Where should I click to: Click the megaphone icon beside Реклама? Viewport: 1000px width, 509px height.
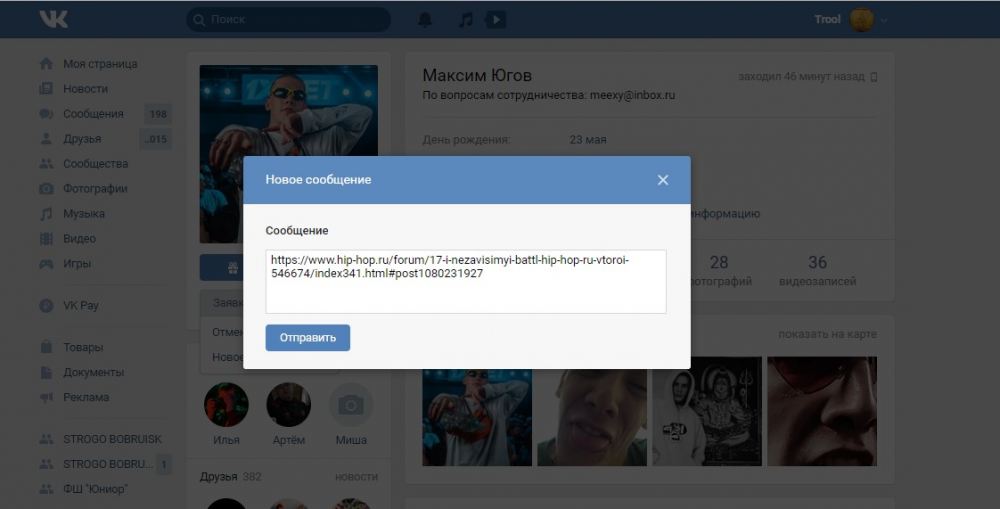[x=46, y=397]
